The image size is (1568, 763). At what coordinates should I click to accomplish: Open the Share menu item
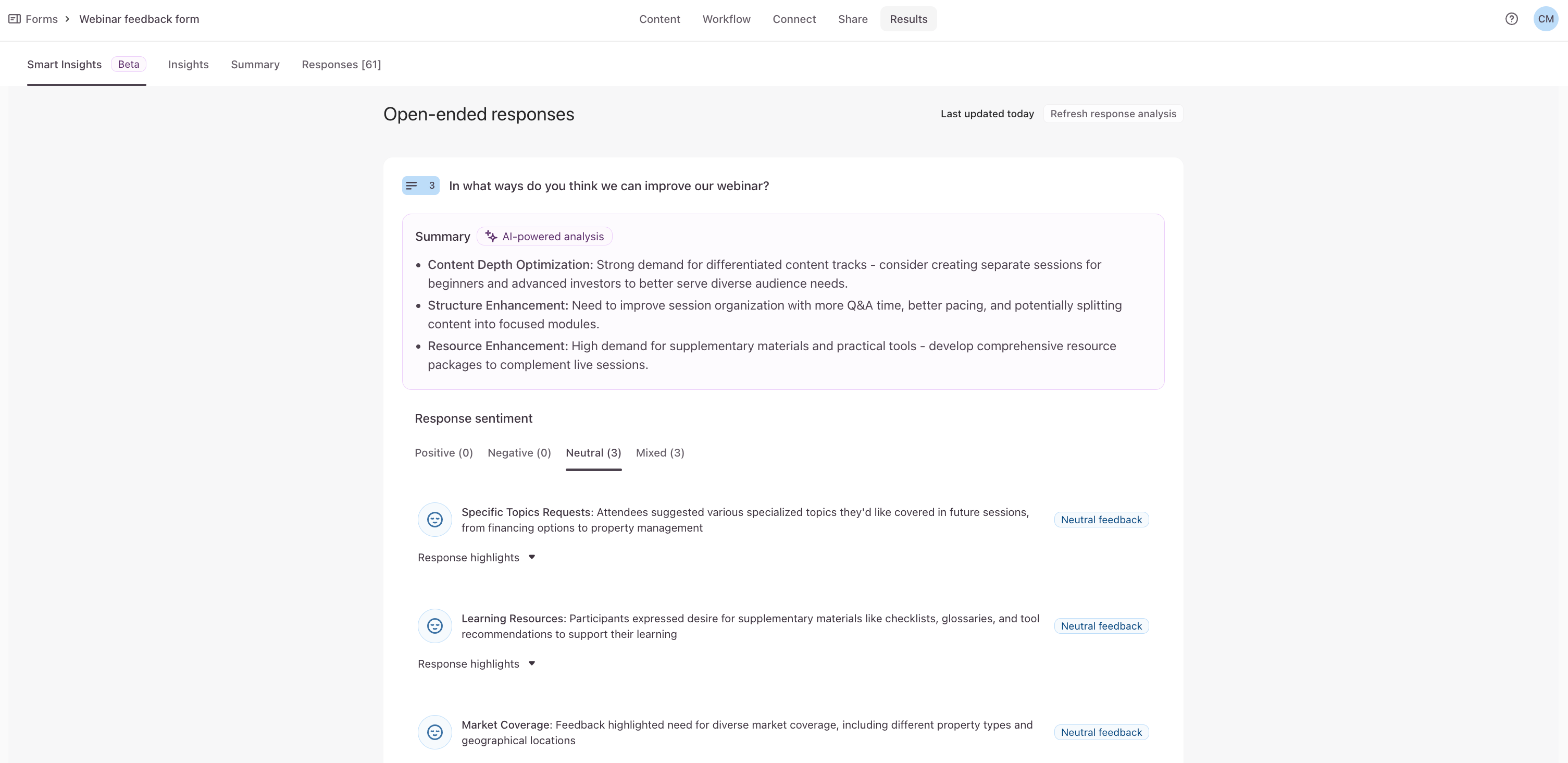tap(852, 19)
